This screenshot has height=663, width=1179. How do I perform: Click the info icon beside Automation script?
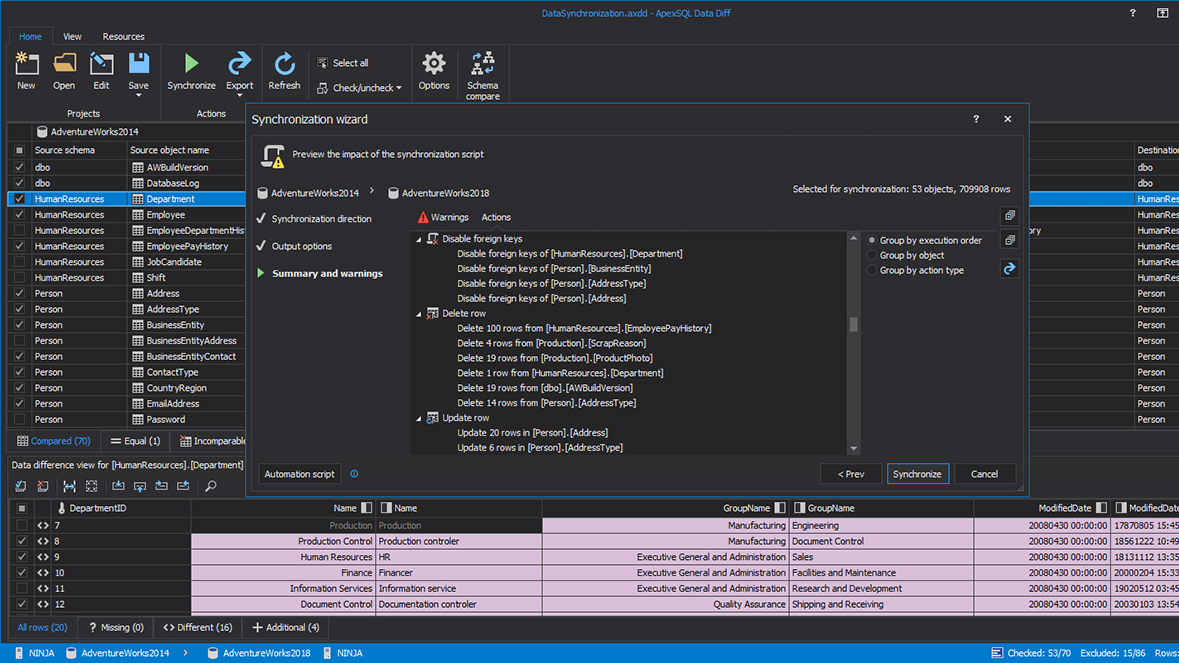tap(354, 474)
